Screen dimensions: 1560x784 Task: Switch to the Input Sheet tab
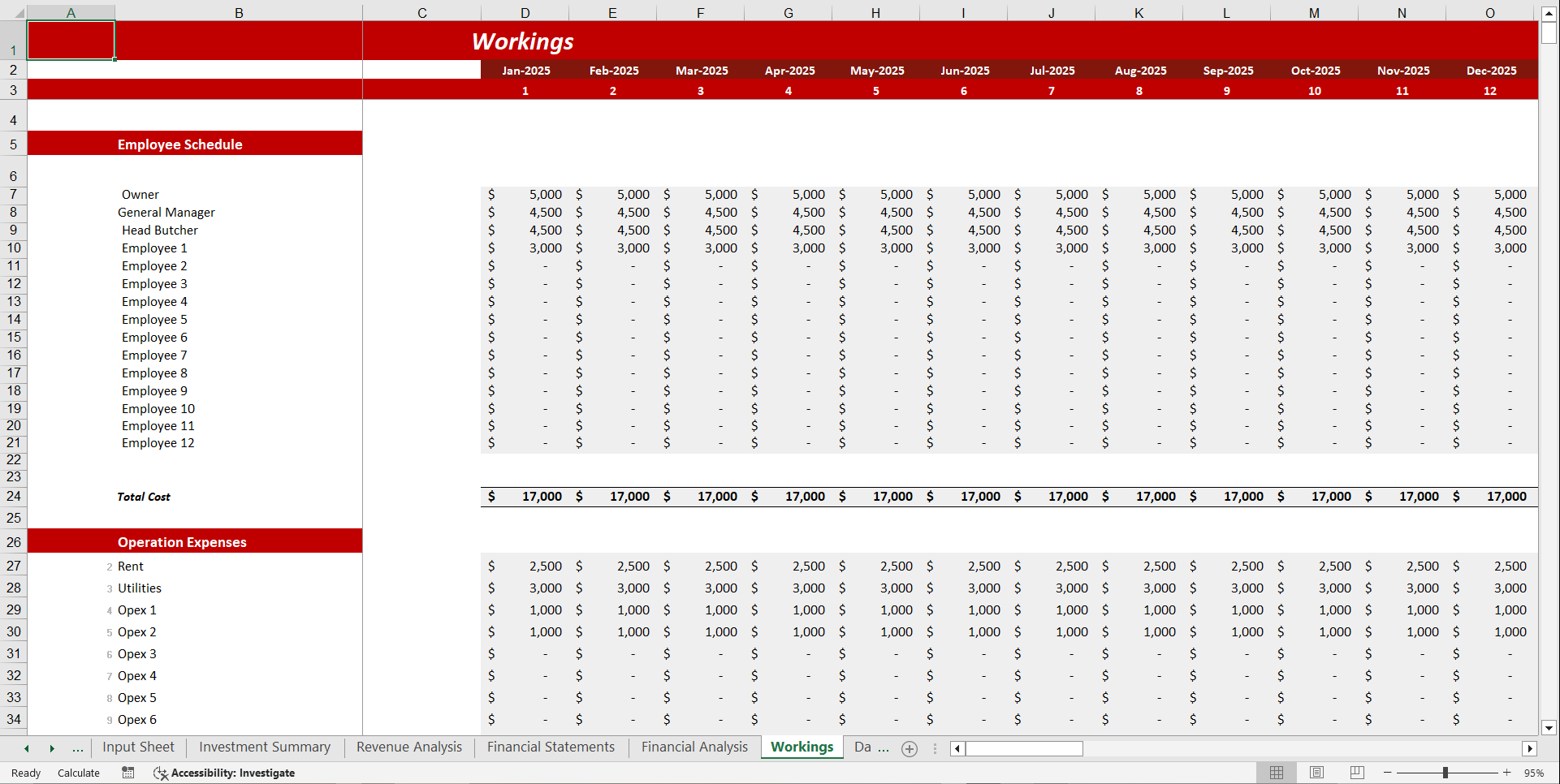point(138,747)
